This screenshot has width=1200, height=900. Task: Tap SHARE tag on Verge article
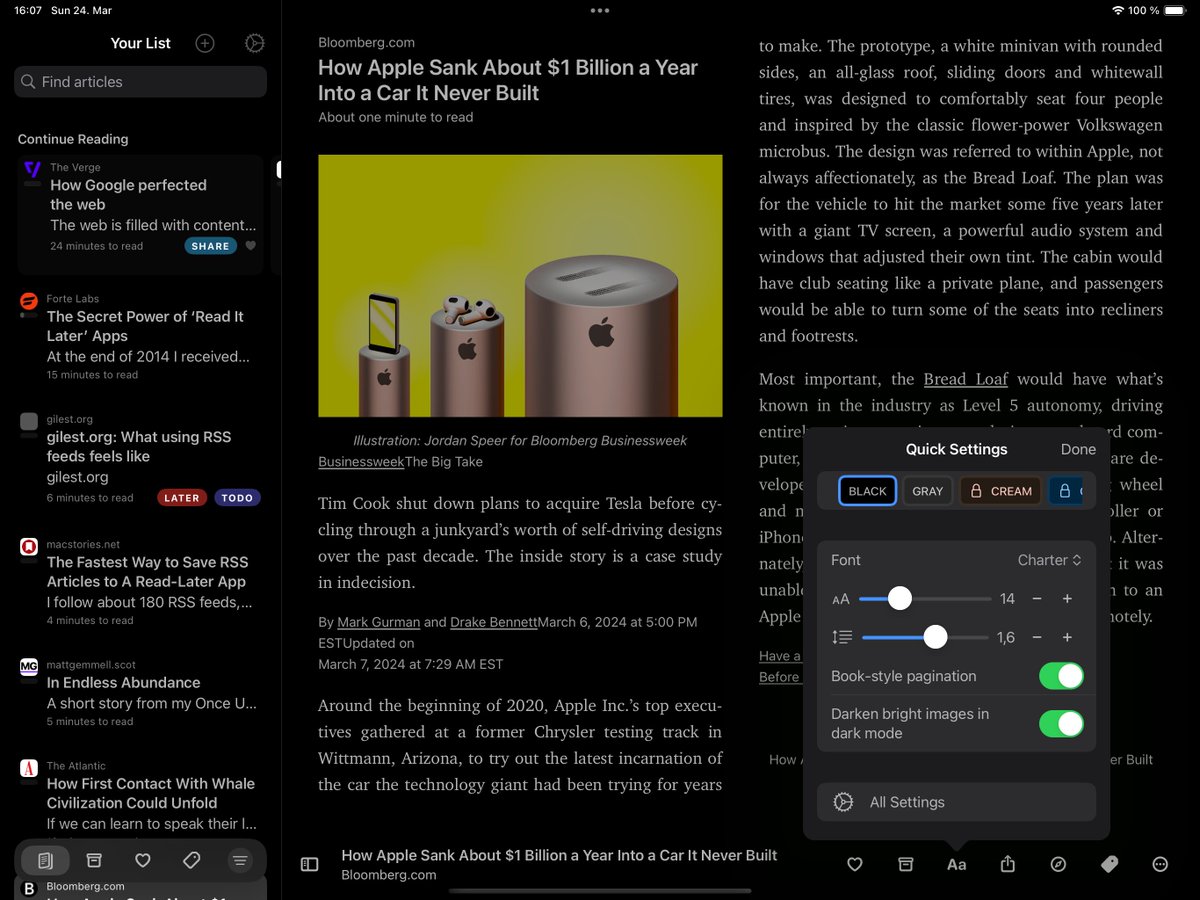[210, 246]
